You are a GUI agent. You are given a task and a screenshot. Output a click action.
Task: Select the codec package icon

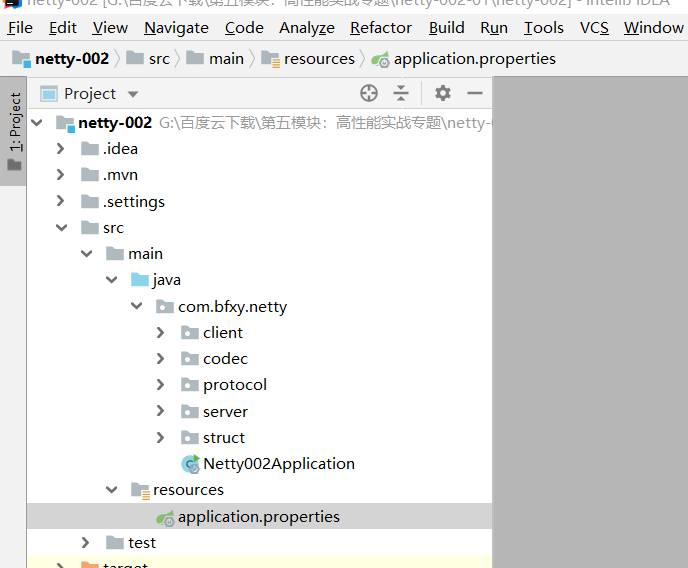[190, 359]
